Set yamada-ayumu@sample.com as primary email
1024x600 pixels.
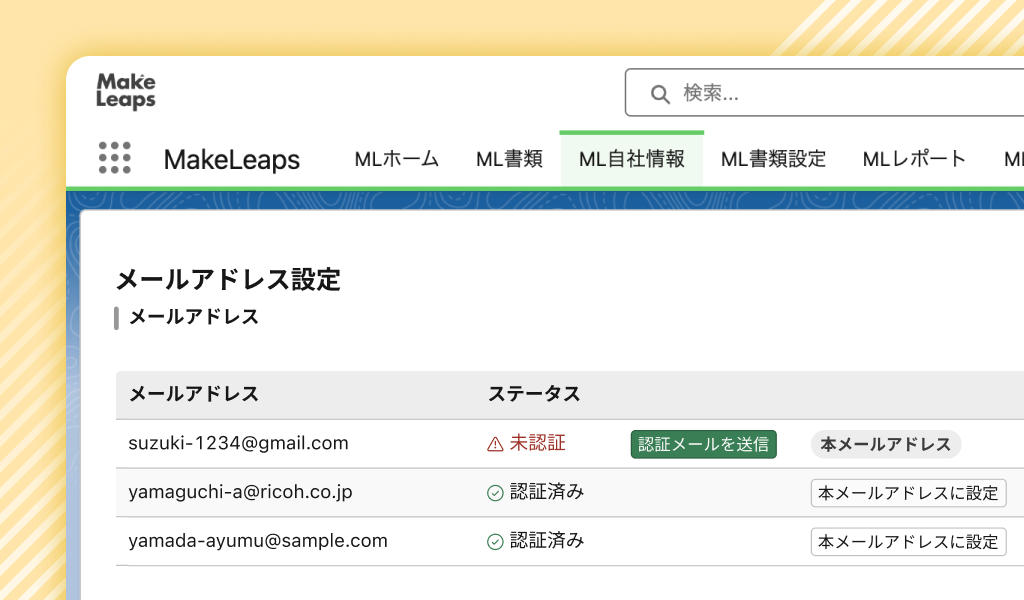(x=908, y=542)
